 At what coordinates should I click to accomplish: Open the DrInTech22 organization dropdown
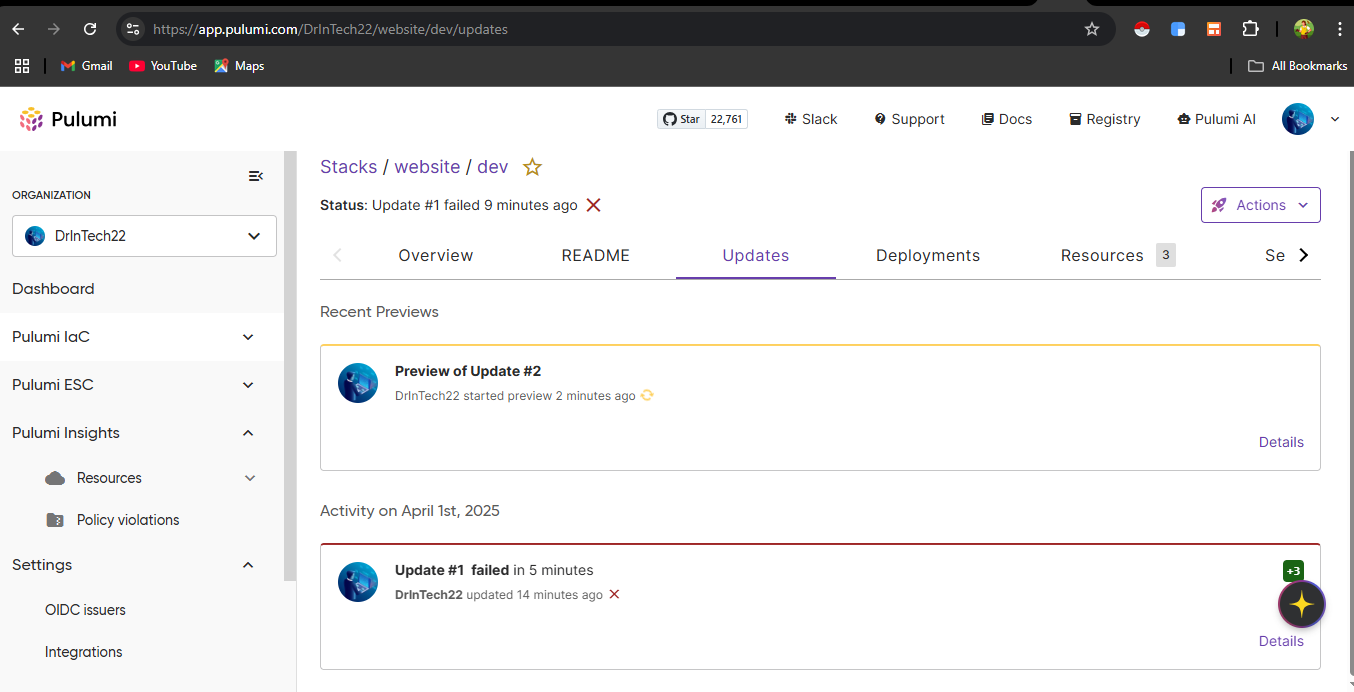pos(144,236)
